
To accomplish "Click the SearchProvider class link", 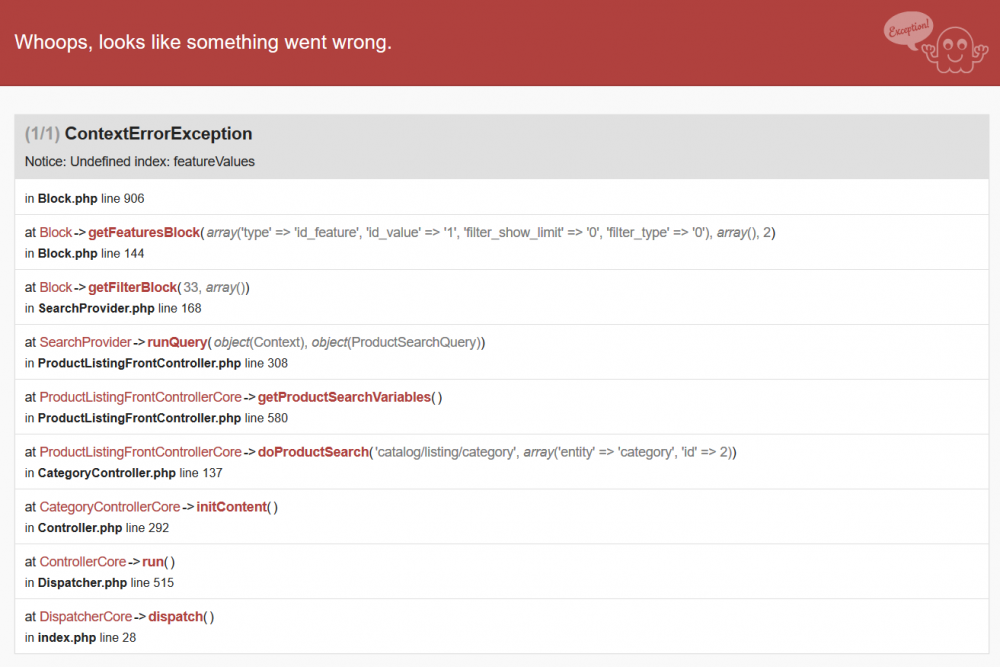I will pos(85,341).
